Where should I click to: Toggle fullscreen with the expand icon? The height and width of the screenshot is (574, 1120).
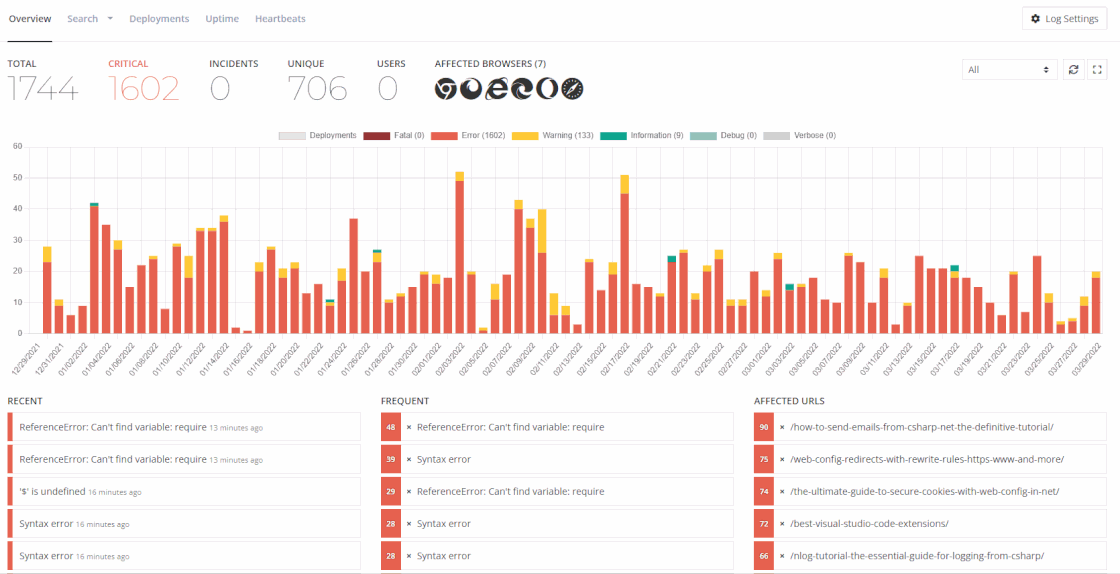[1097, 69]
